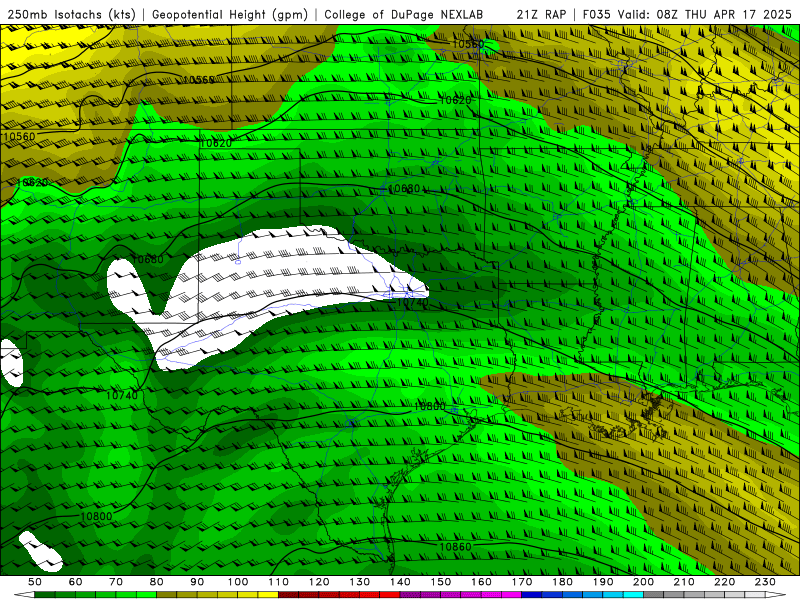The height and width of the screenshot is (600, 800).
Task: Click the "120" value on the color scale
Action: click(319, 582)
